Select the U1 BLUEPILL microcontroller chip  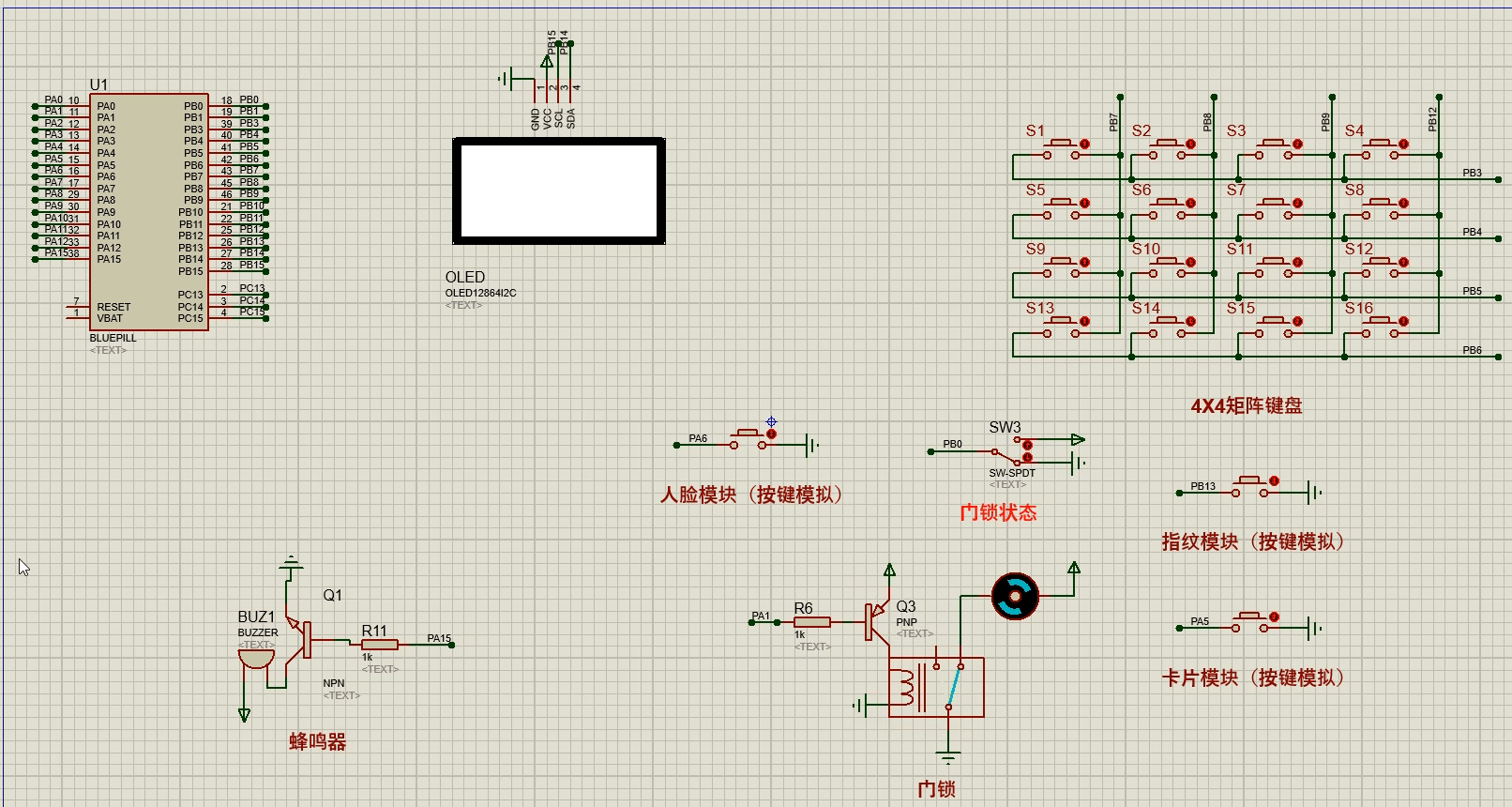coord(148,211)
